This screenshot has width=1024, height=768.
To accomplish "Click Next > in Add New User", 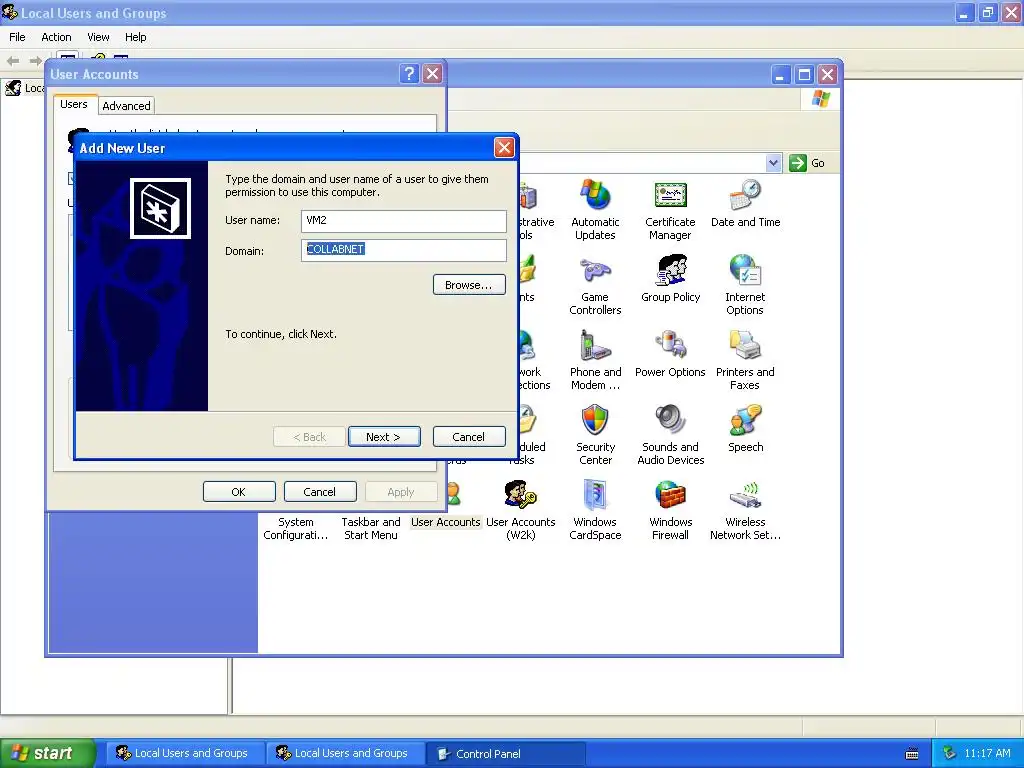I will [384, 437].
